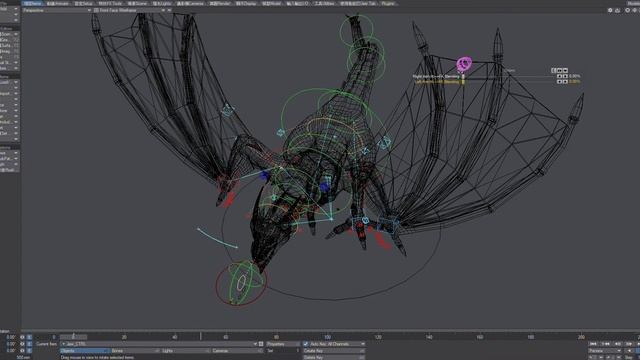Click the Create Key button
Viewport: 640px width, 360px height.
[333, 351]
